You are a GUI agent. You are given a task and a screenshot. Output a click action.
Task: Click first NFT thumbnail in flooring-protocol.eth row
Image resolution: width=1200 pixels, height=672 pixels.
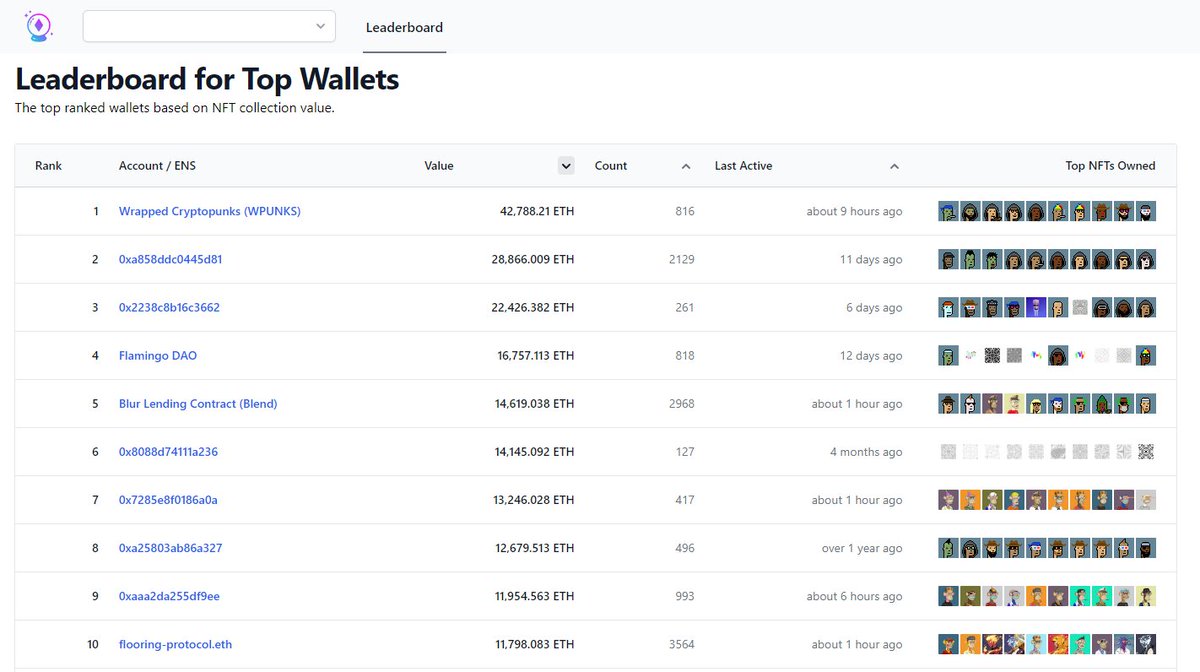tap(948, 644)
